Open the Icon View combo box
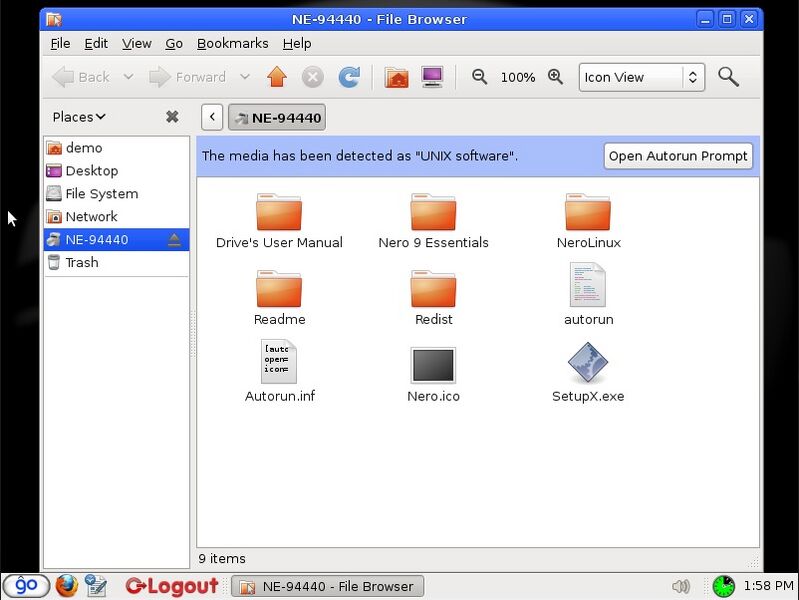The height and width of the screenshot is (600, 799). tap(642, 77)
